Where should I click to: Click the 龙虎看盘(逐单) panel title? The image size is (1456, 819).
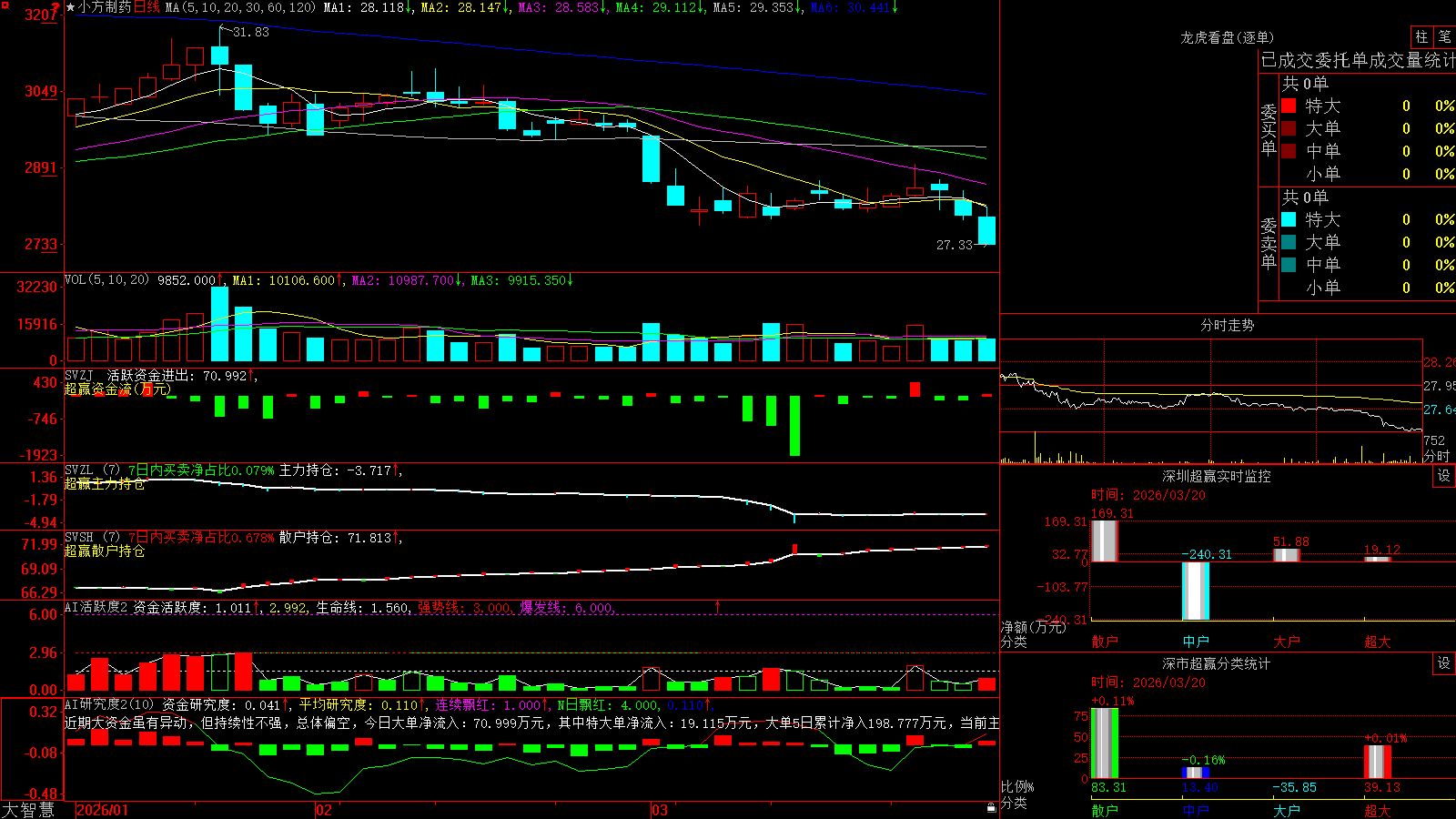[1227, 37]
